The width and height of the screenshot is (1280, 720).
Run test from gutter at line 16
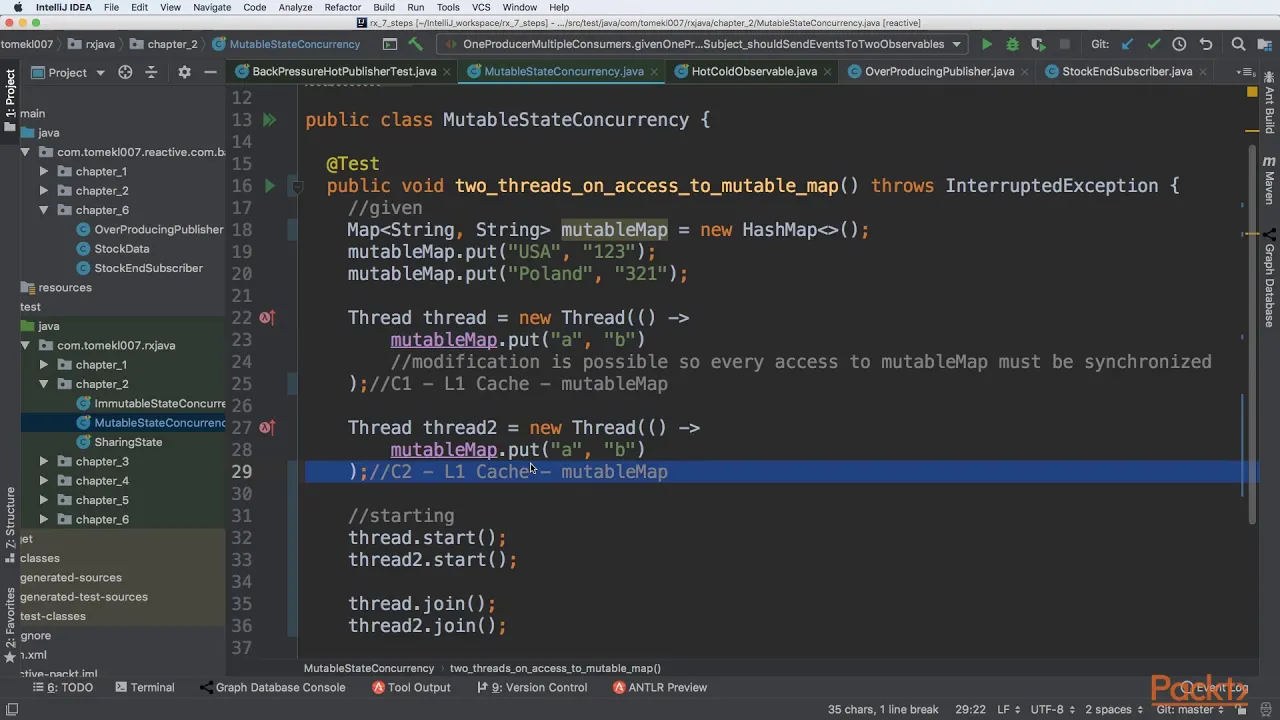[x=269, y=186]
